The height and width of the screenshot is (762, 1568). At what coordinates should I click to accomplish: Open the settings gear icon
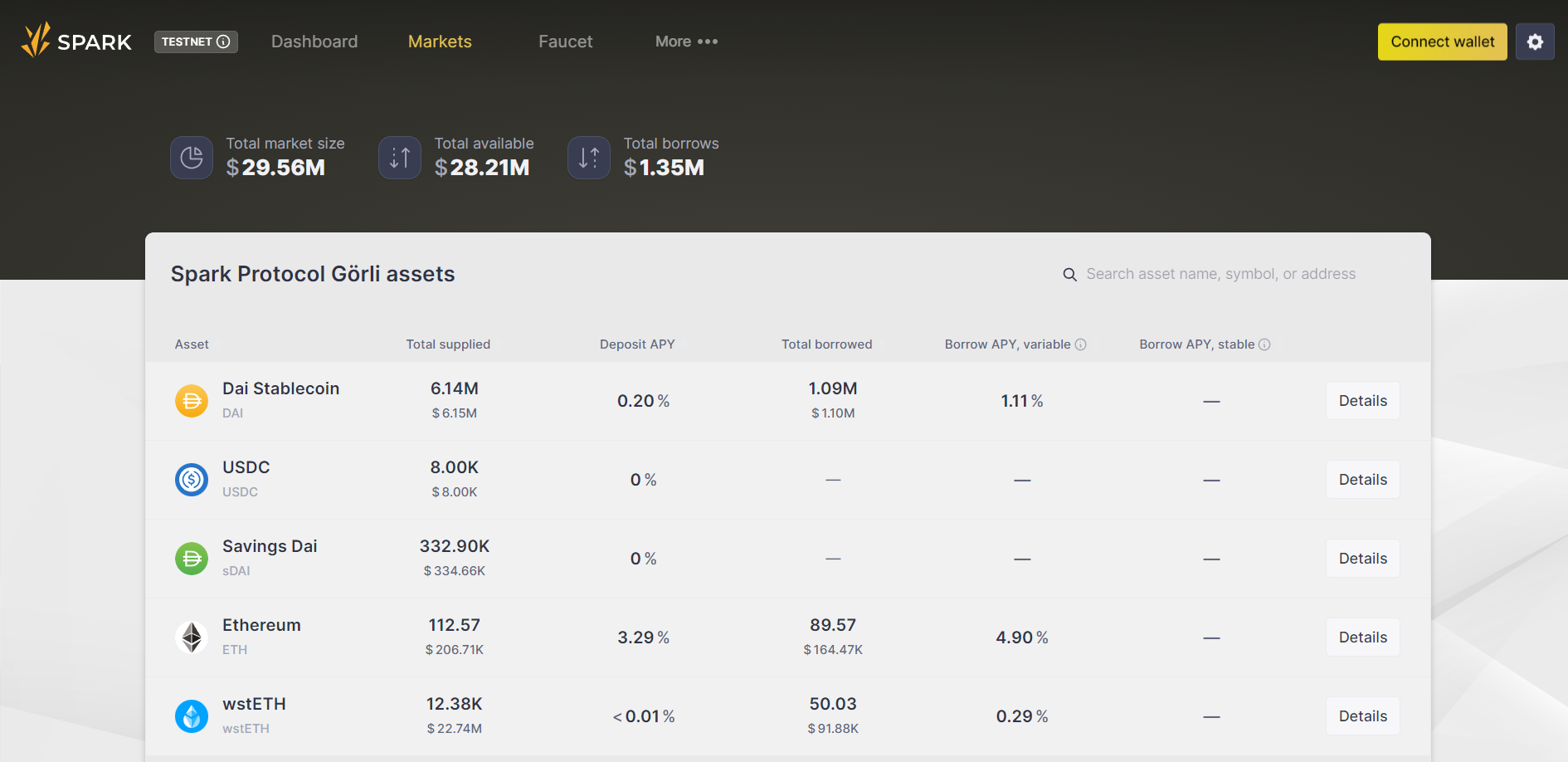(1535, 42)
